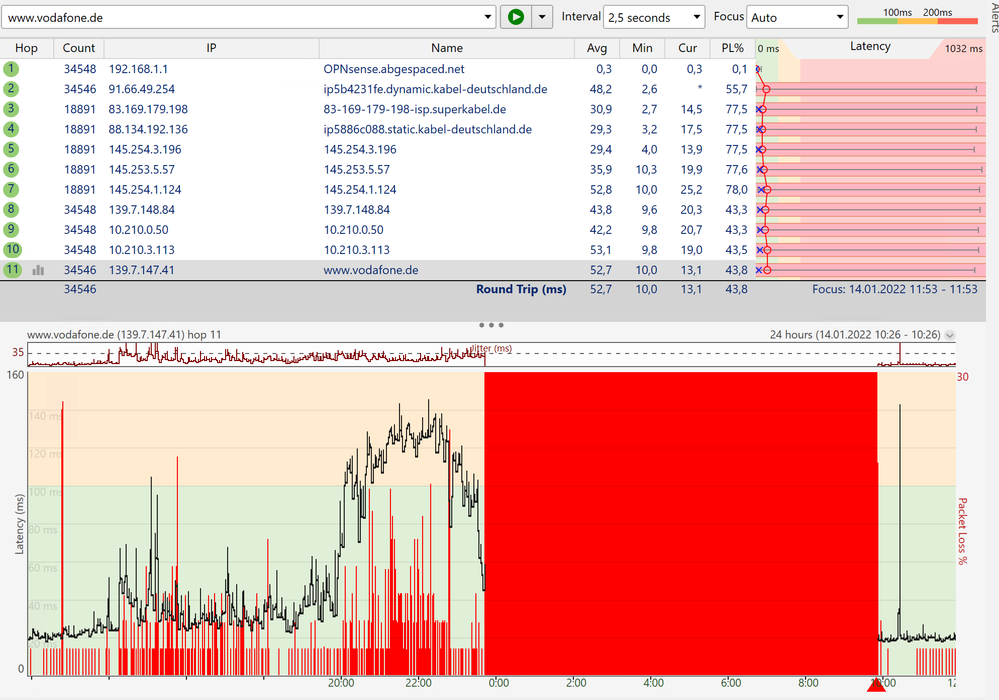This screenshot has height=700, width=999.
Task: Click the 1032 ms latency scale maximum
Action: [963, 48]
